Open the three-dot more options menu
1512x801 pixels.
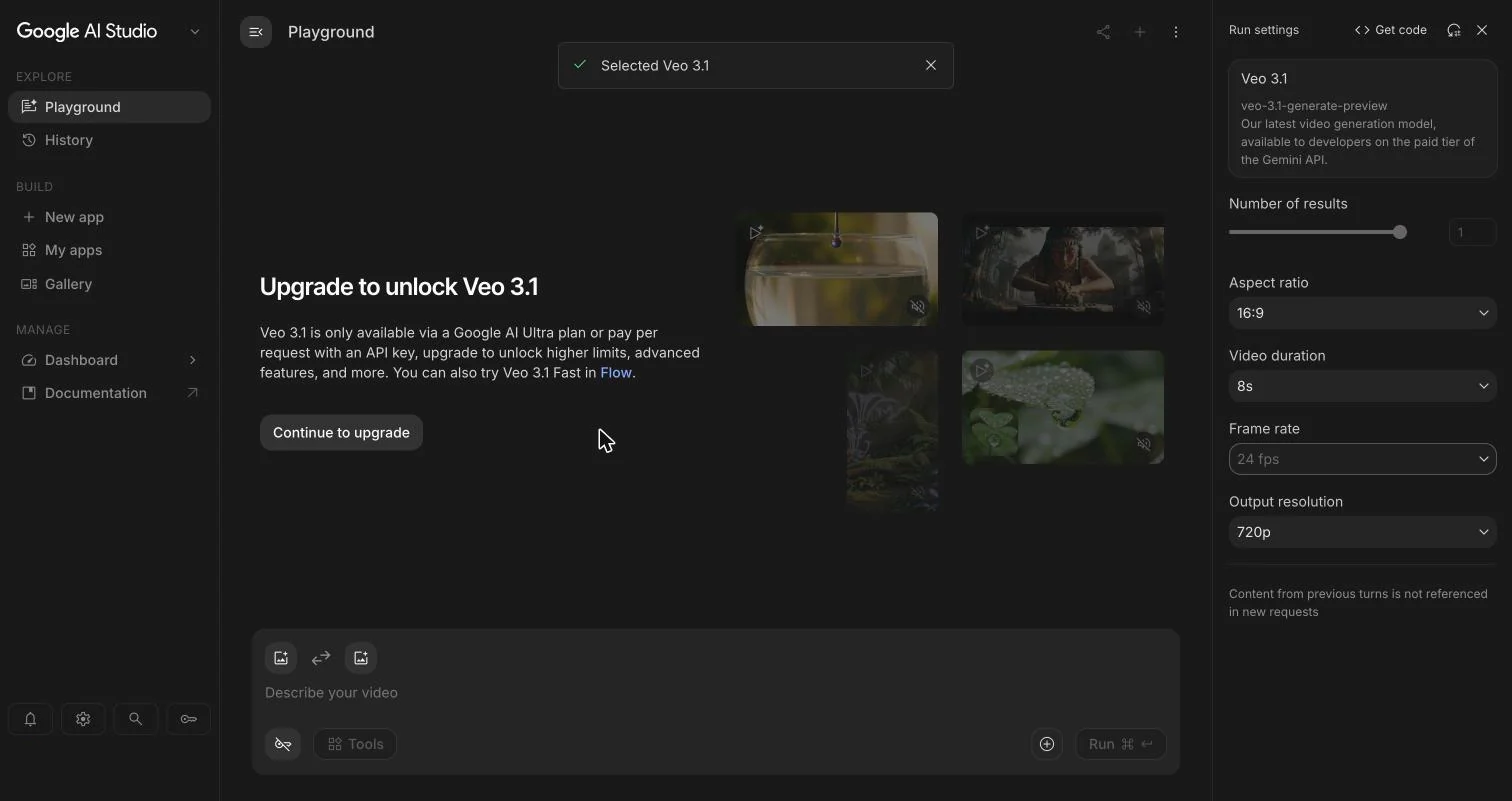(x=1176, y=32)
